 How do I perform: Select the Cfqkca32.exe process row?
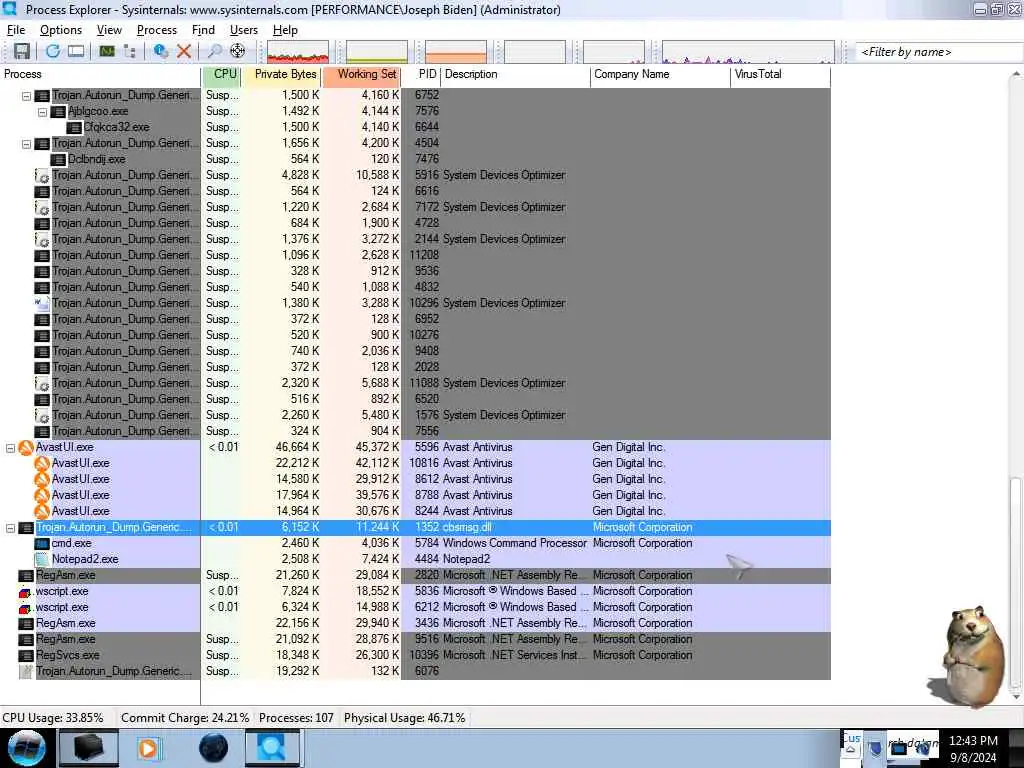(415, 127)
